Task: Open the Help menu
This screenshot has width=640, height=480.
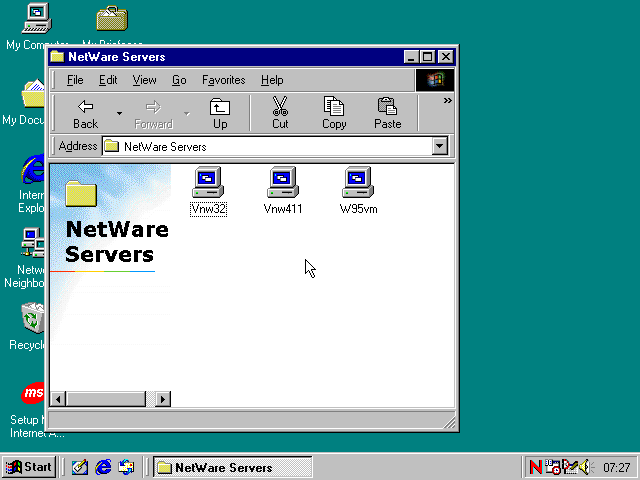Action: (x=272, y=80)
